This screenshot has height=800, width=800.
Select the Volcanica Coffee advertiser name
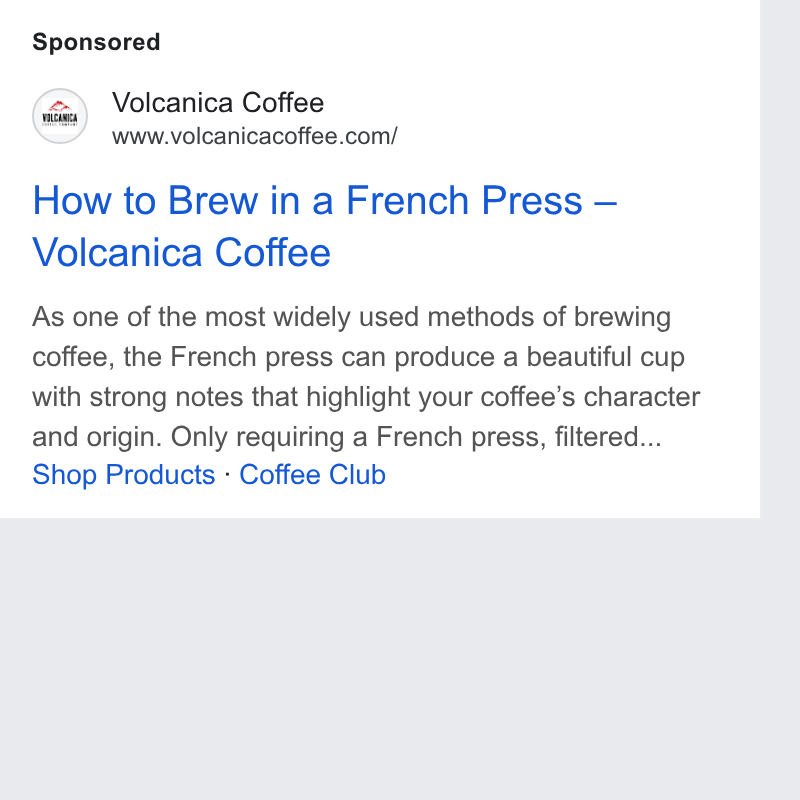[218, 103]
